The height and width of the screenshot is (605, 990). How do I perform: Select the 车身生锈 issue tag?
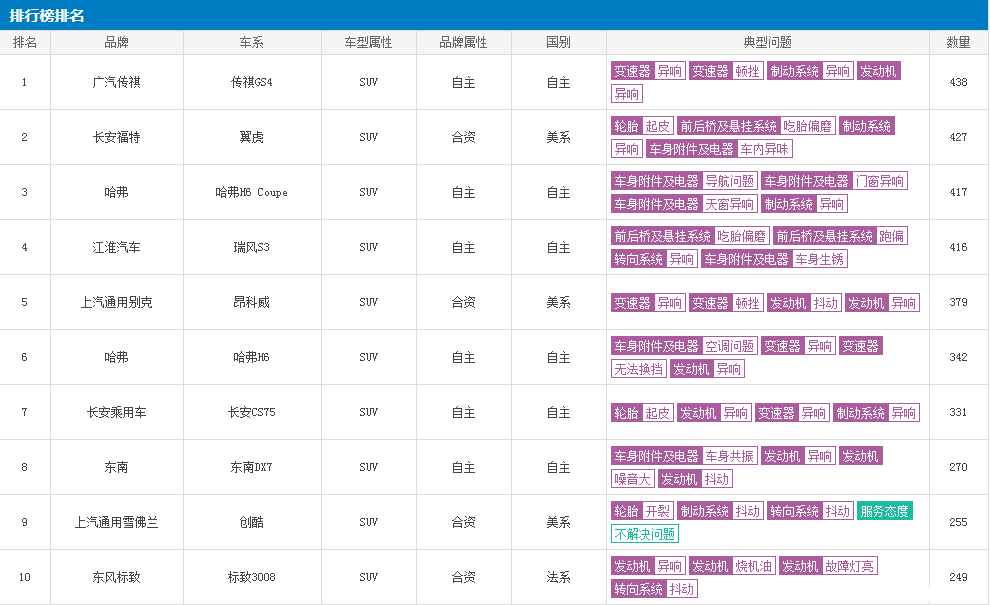[820, 259]
